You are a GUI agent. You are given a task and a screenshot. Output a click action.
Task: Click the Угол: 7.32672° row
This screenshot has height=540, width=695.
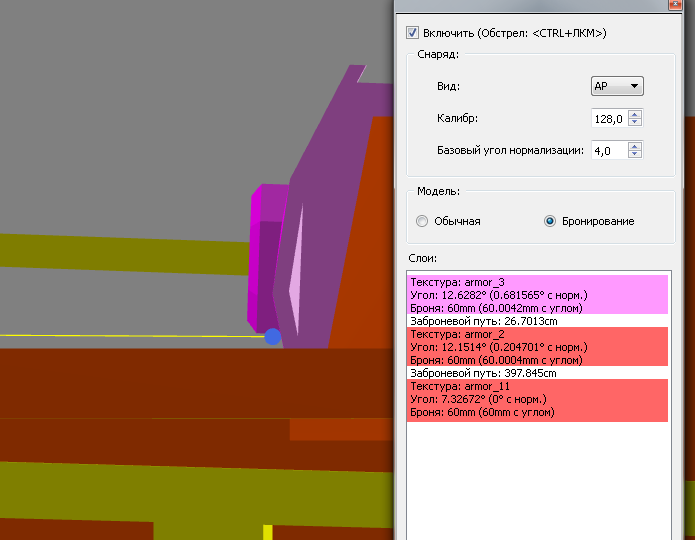pyautogui.click(x=537, y=399)
